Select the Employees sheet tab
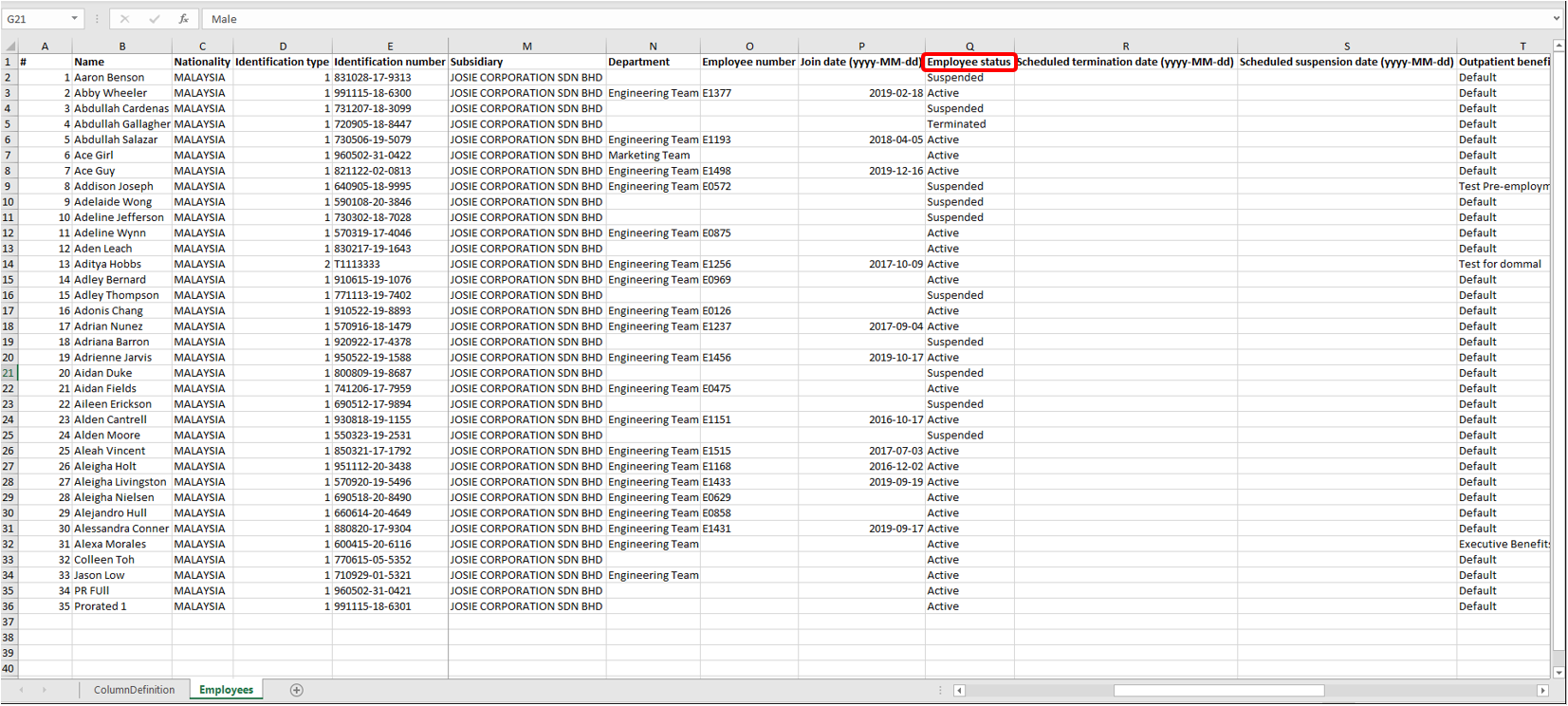The height and width of the screenshot is (706, 1568). [226, 690]
